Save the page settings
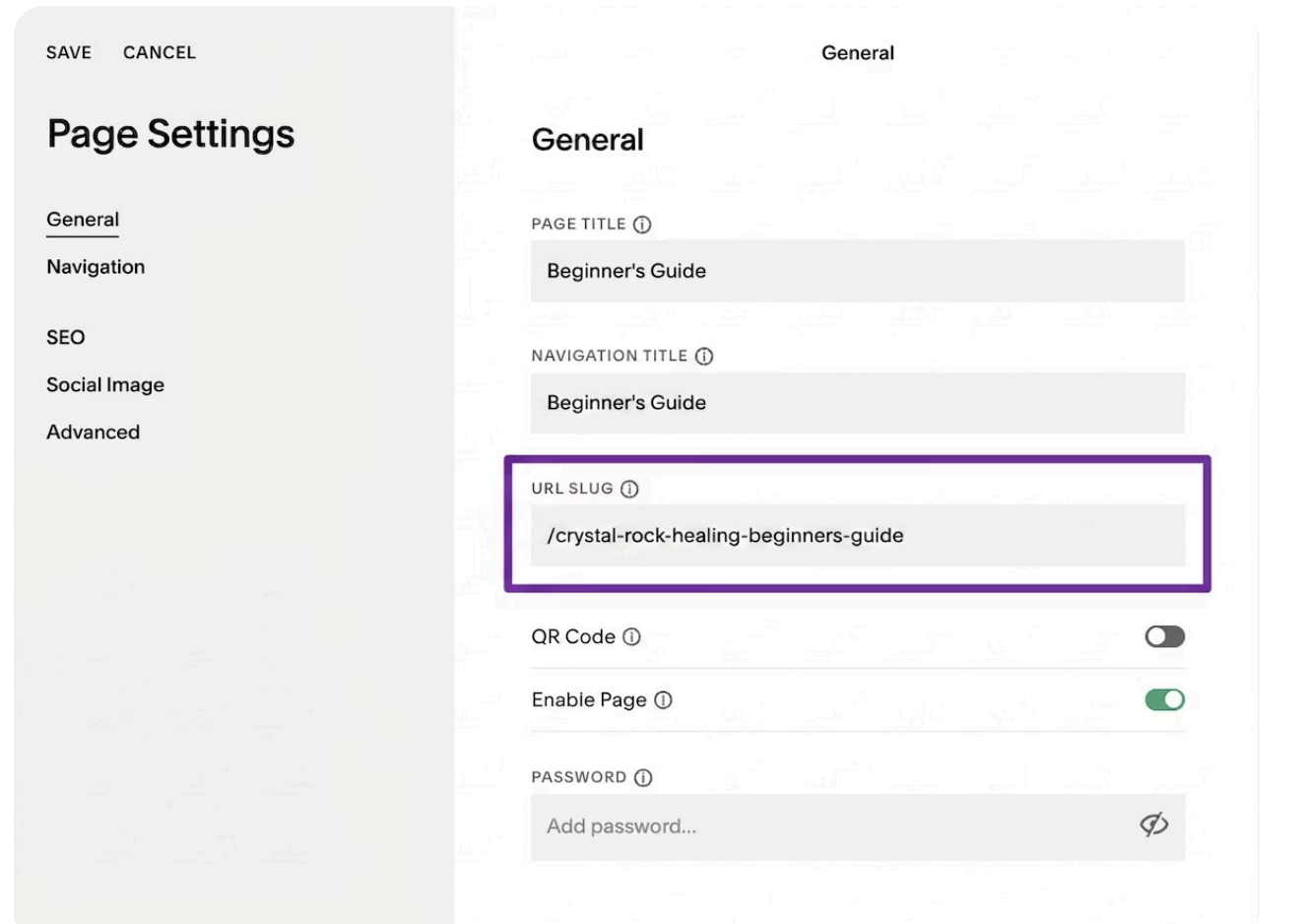This screenshot has height=924, width=1306. tap(69, 53)
